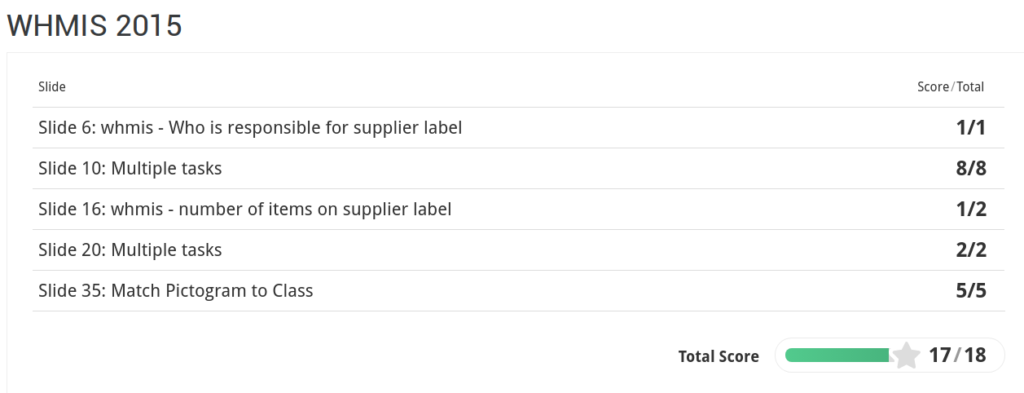Click the Score/Total column header
1024x393 pixels.
pos(950,87)
